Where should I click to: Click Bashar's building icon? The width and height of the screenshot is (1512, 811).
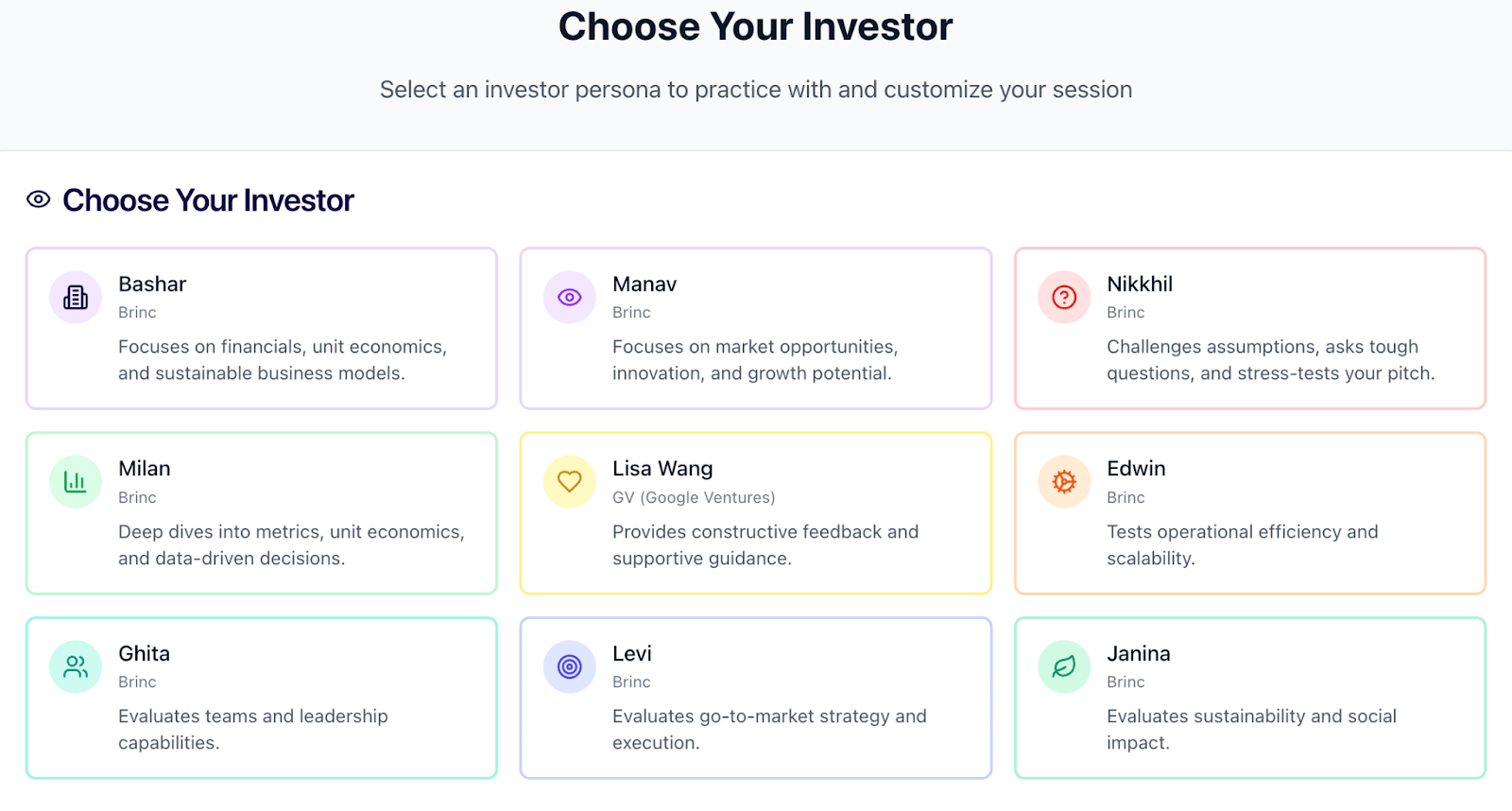[76, 298]
